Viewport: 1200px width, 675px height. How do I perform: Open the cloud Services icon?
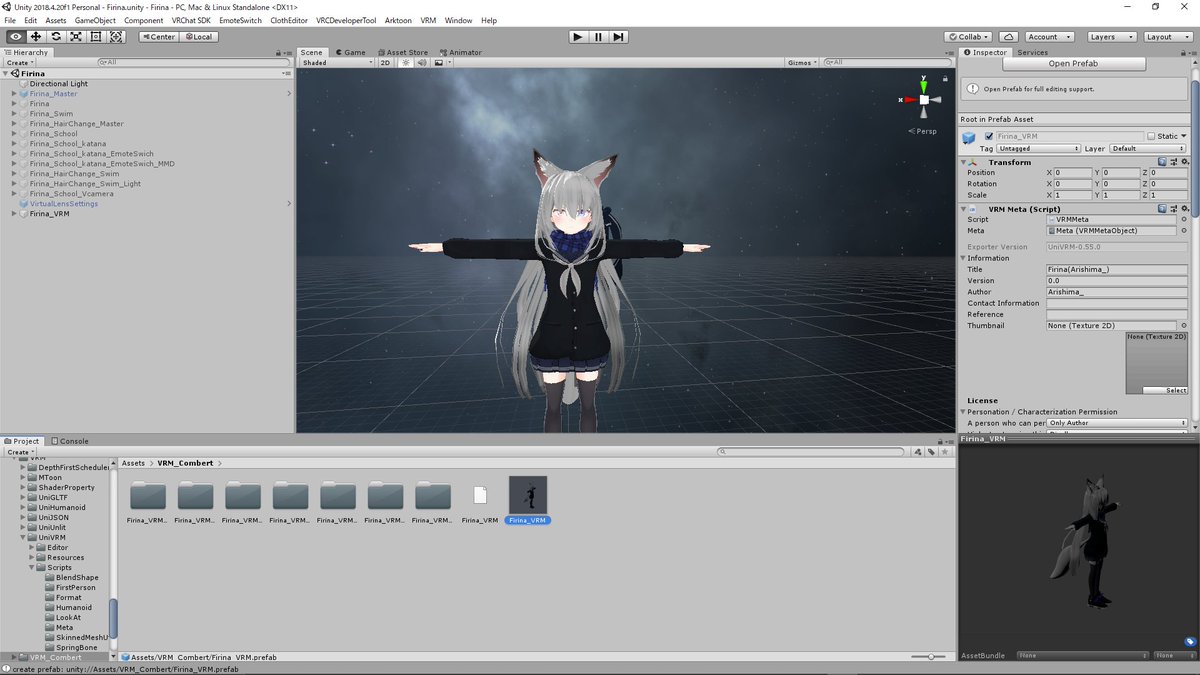[1010, 36]
